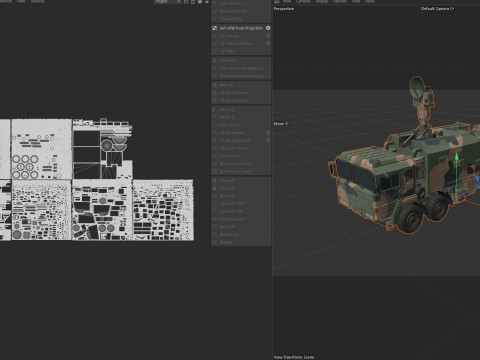Select Restore UV command

(241, 234)
